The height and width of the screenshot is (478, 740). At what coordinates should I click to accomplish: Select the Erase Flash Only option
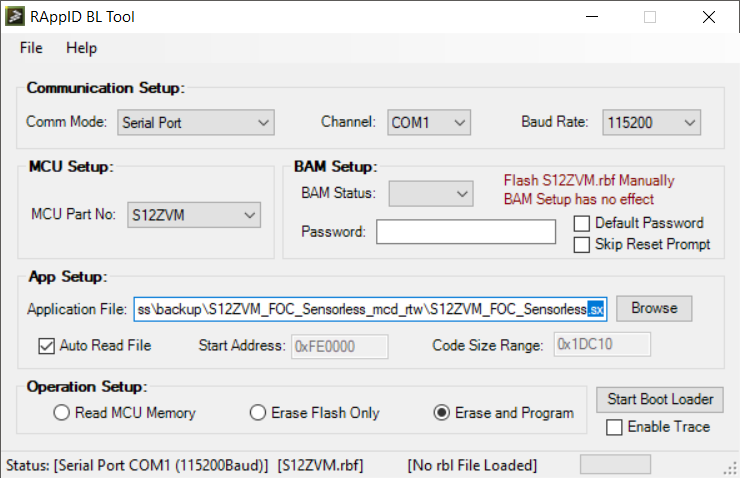258,413
